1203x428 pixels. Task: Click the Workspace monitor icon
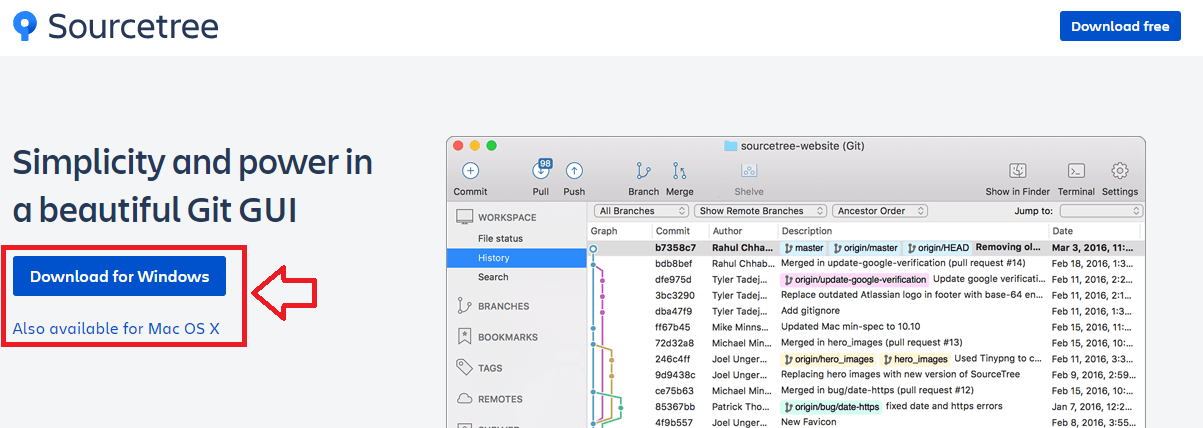point(464,217)
